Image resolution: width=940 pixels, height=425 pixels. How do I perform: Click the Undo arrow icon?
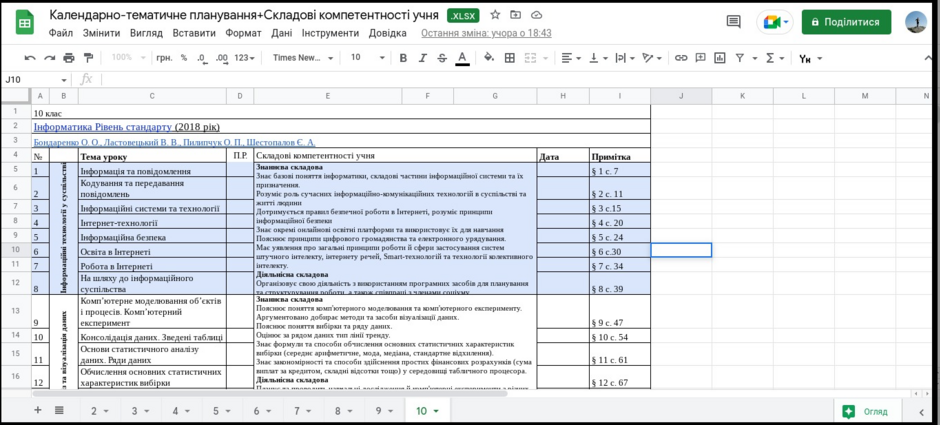[30, 58]
